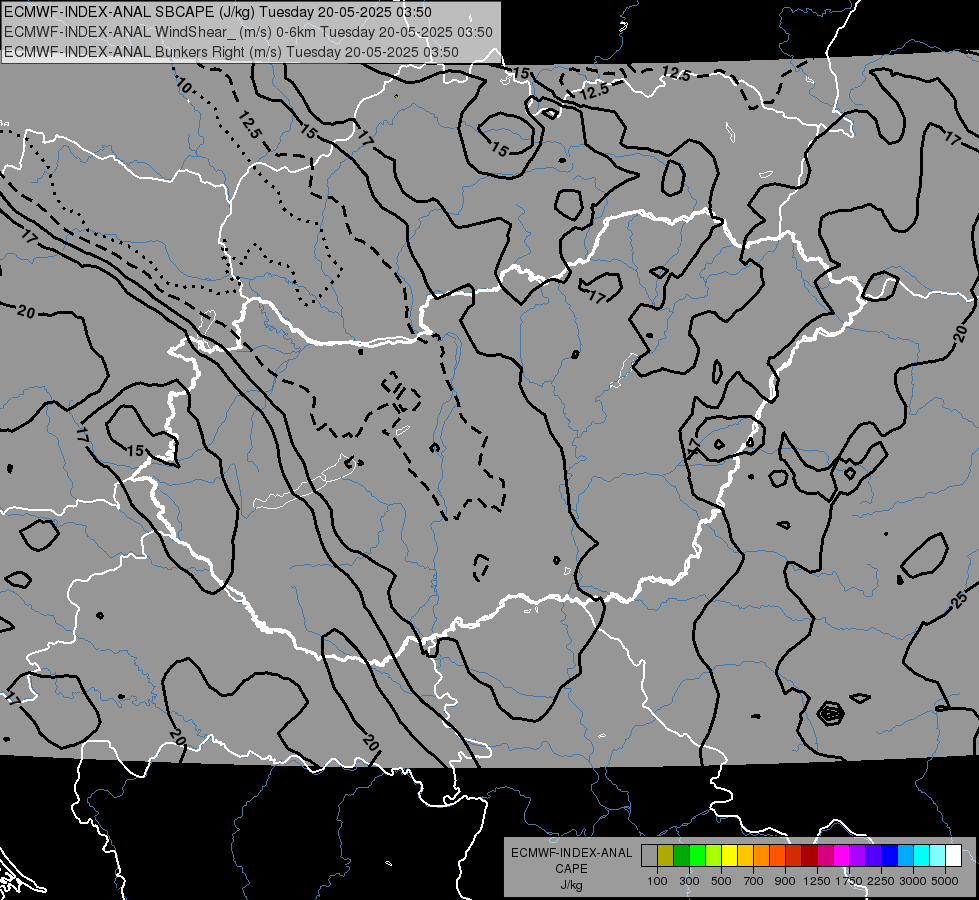Select the brick red swatch starting at 900

(x=794, y=856)
